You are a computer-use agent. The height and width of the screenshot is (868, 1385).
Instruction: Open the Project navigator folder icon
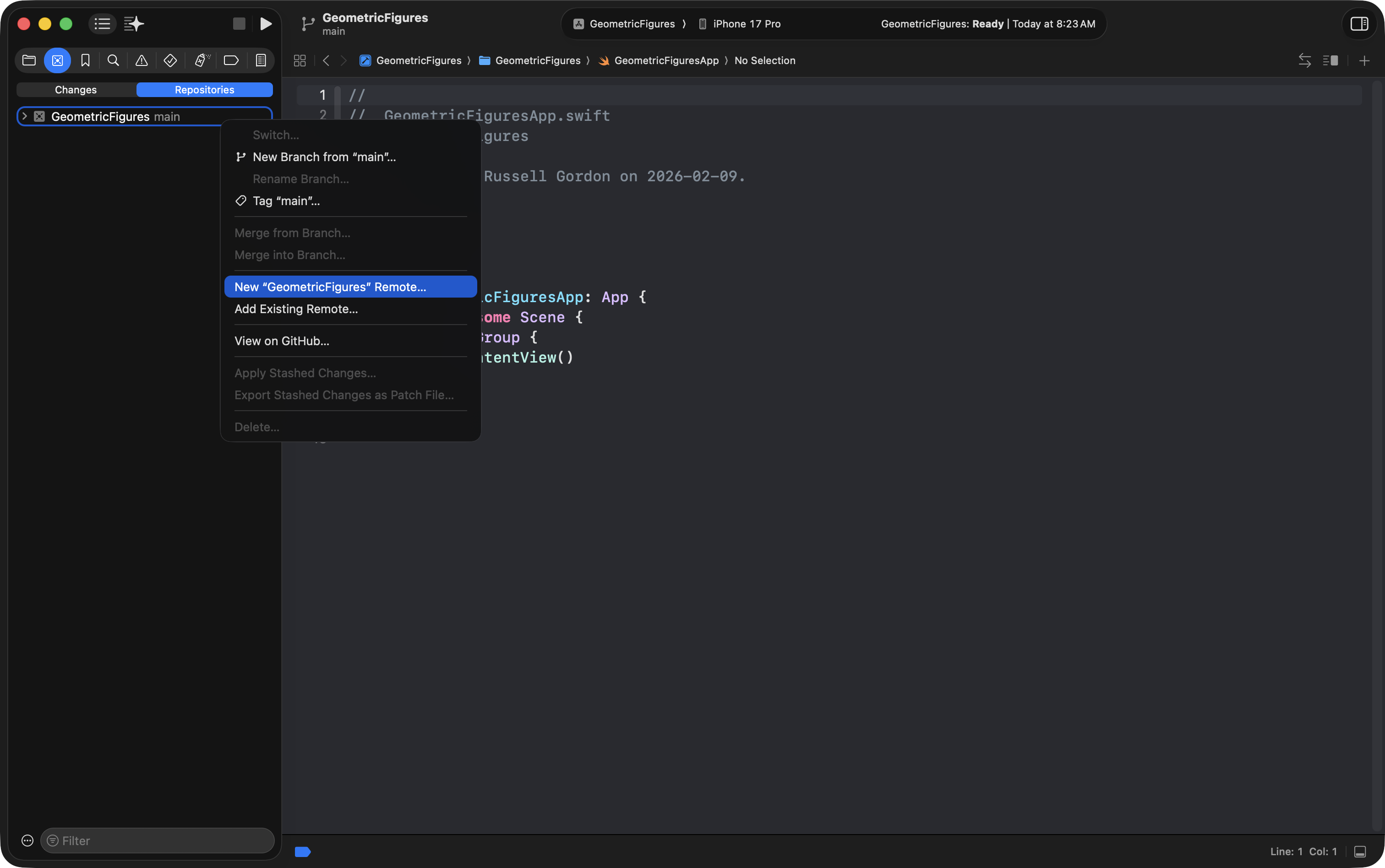[29, 60]
